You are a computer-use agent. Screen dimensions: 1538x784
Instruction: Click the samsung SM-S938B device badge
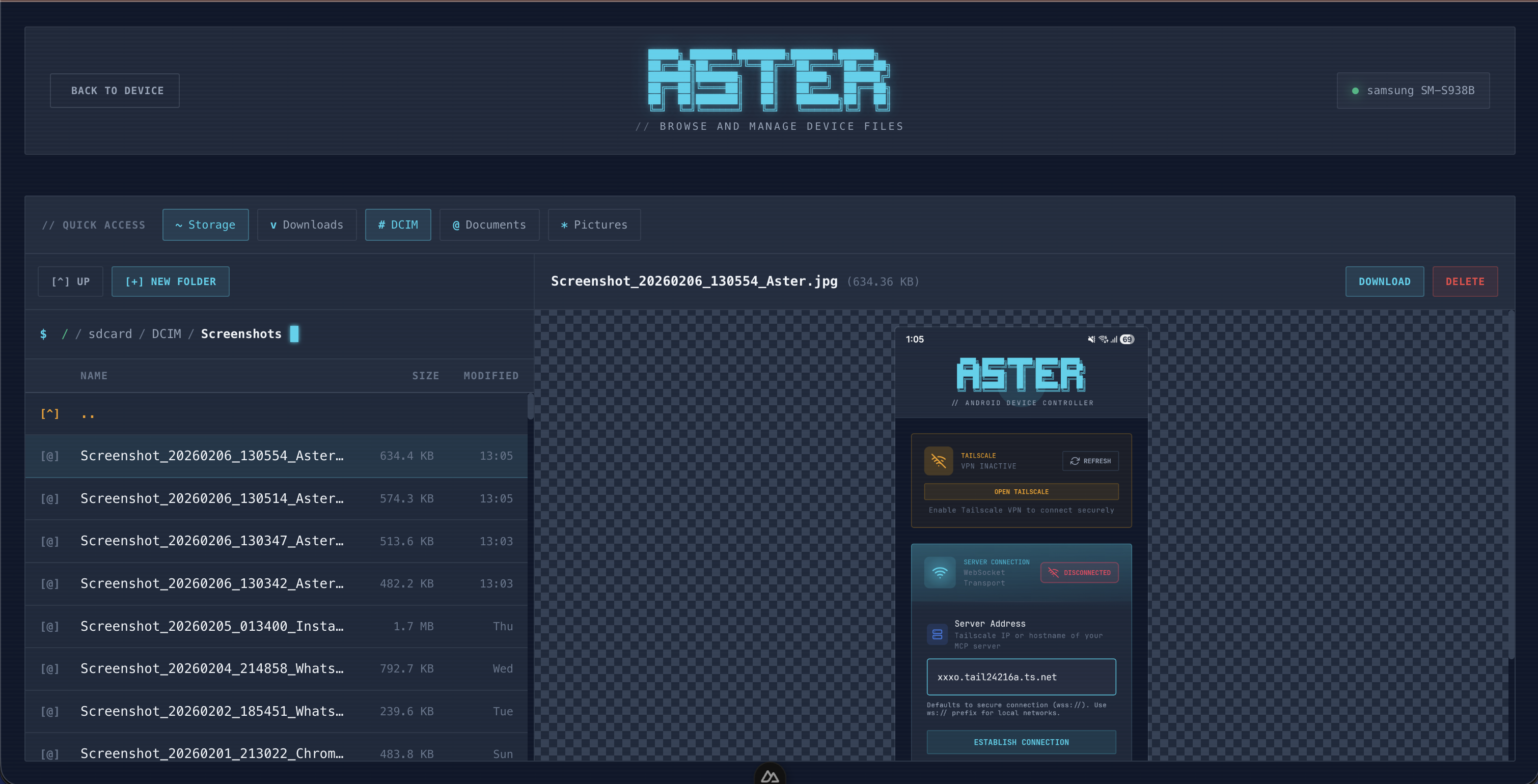pos(1413,91)
